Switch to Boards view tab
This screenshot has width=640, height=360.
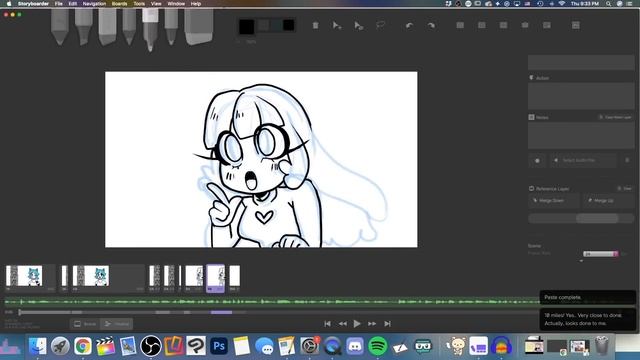pyautogui.click(x=85, y=324)
